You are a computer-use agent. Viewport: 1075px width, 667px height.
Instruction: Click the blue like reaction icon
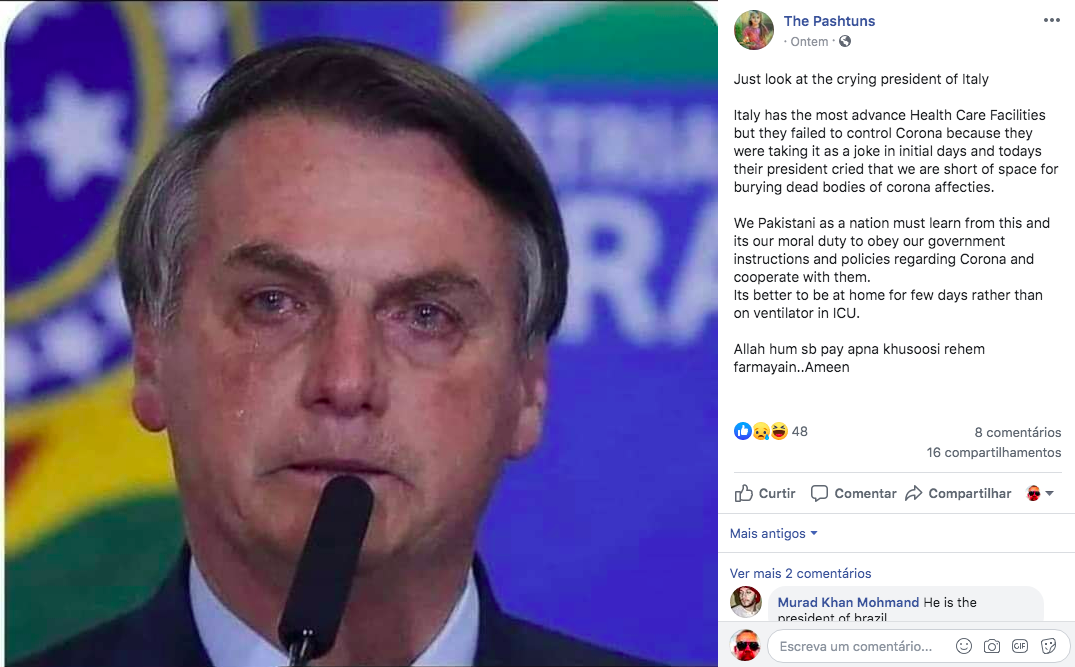click(x=743, y=431)
